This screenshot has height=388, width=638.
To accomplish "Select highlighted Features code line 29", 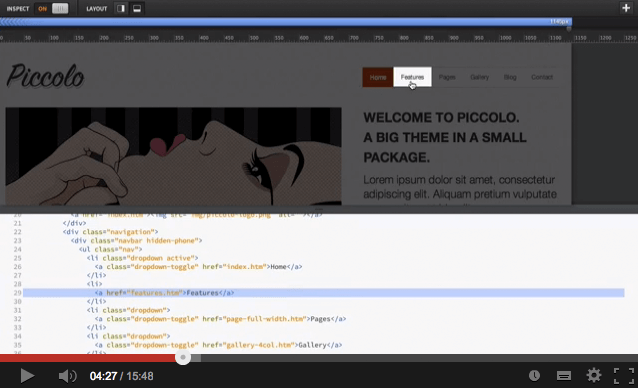I will [x=323, y=293].
